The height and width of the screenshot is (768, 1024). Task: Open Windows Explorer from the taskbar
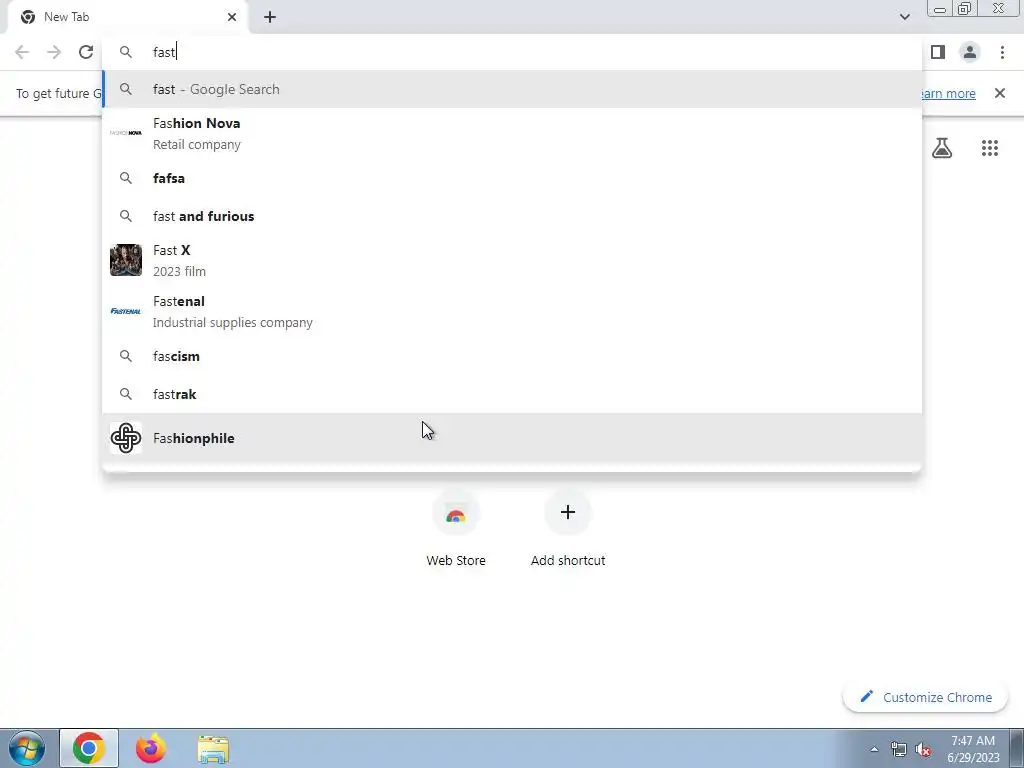pos(213,748)
